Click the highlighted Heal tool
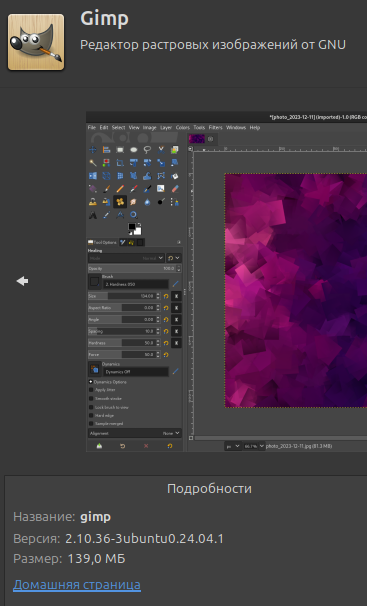This screenshot has width=367, height=606. tap(120, 202)
